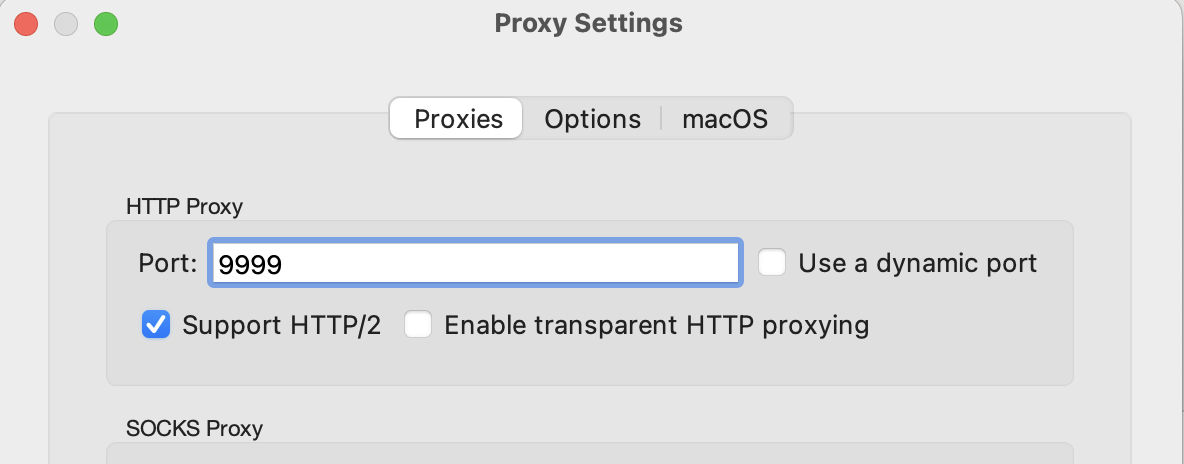
Task: Zoom window with the green button
Action: 106,23
